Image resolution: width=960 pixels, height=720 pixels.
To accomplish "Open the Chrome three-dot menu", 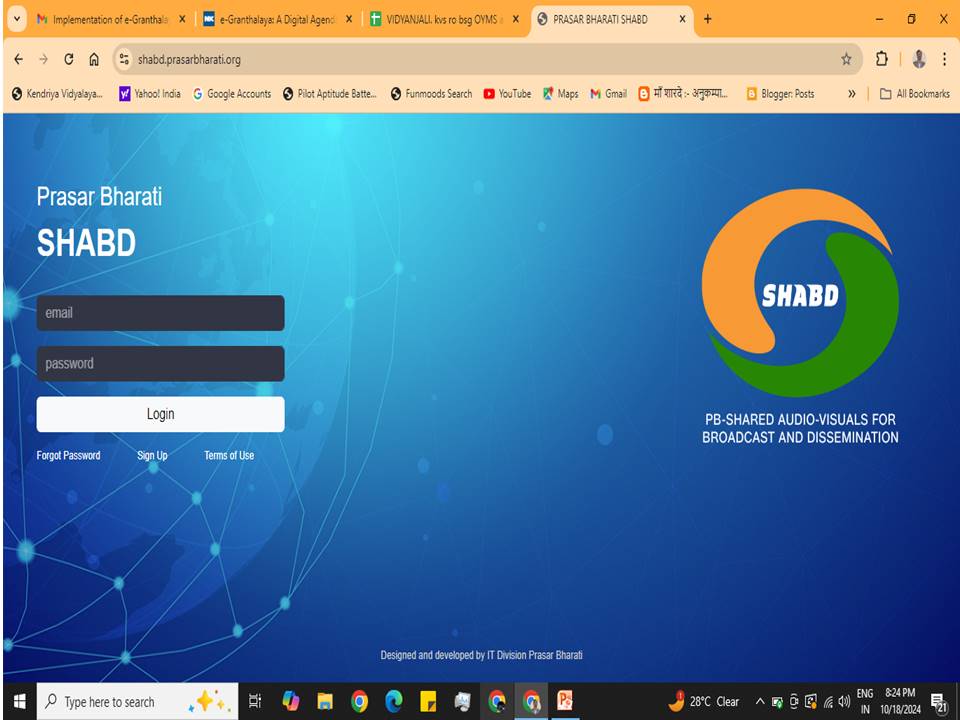I will tap(944, 59).
